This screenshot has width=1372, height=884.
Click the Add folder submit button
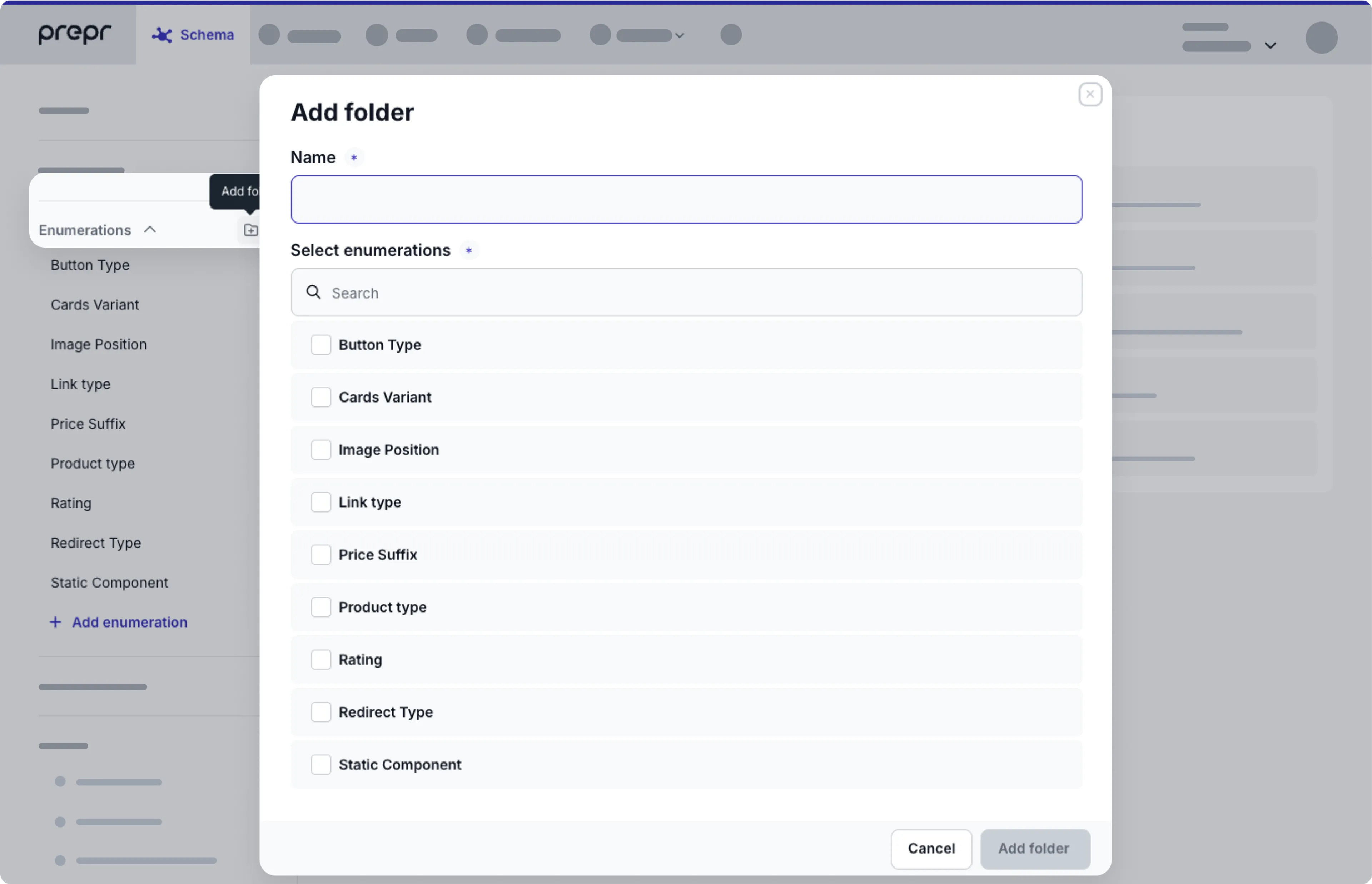[1034, 848]
